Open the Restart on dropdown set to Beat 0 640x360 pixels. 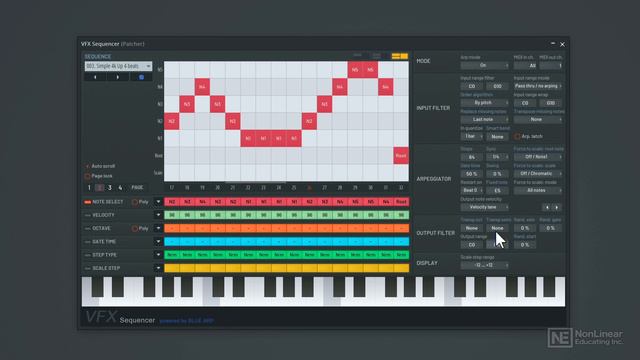[472, 191]
